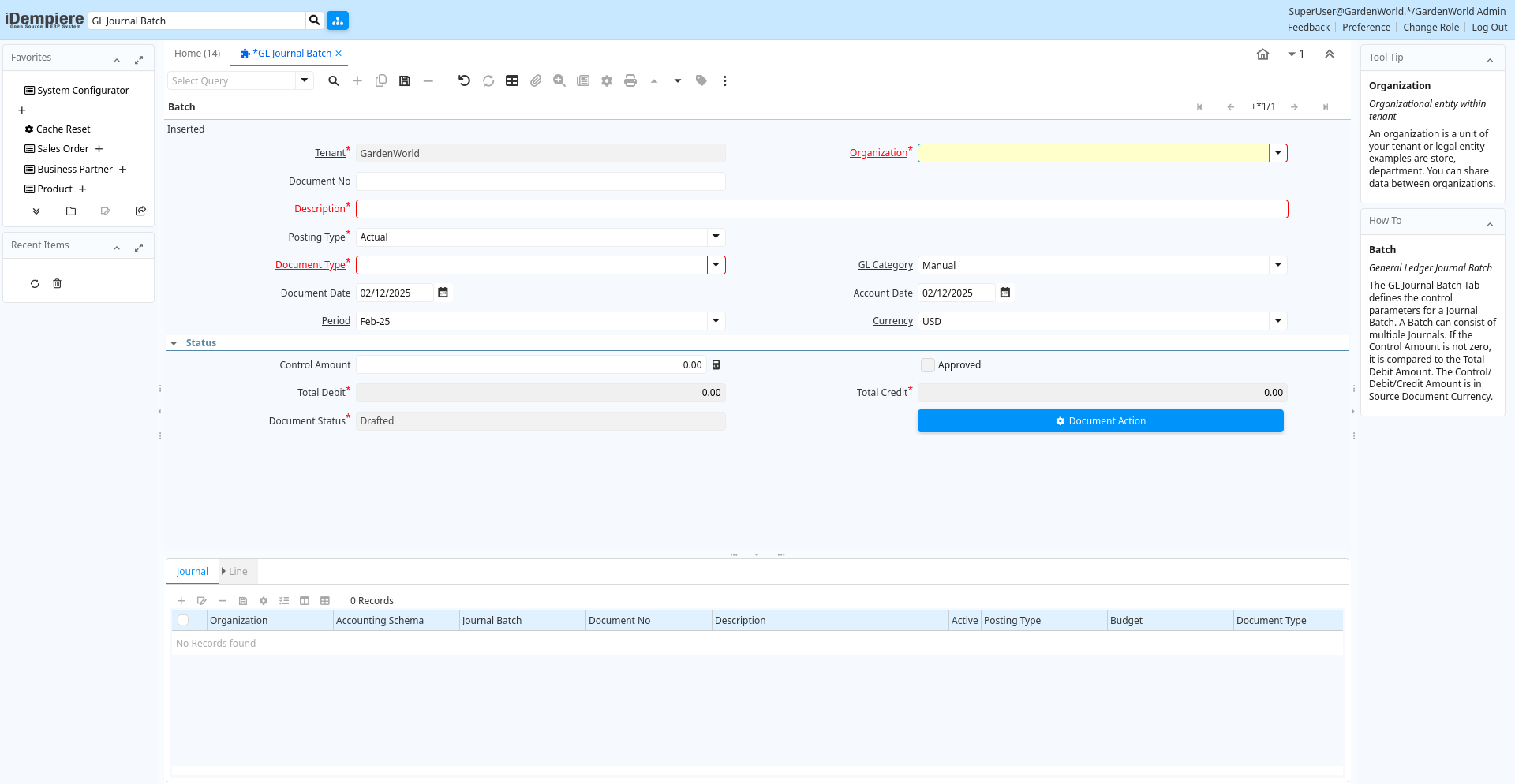
Task: Tick the select-all checkbox in Journal grid
Action: 183,621
